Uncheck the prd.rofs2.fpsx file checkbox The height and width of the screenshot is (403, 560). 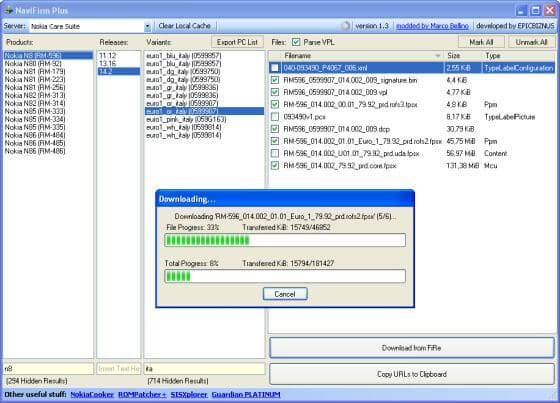[x=275, y=141]
